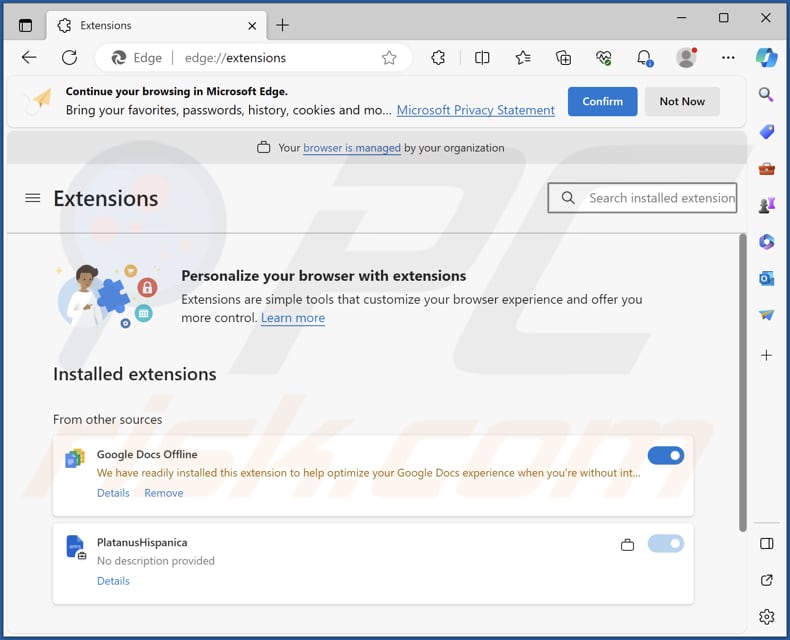The height and width of the screenshot is (640, 790).
Task: Open the tab actions menu icon
Action: [x=25, y=25]
